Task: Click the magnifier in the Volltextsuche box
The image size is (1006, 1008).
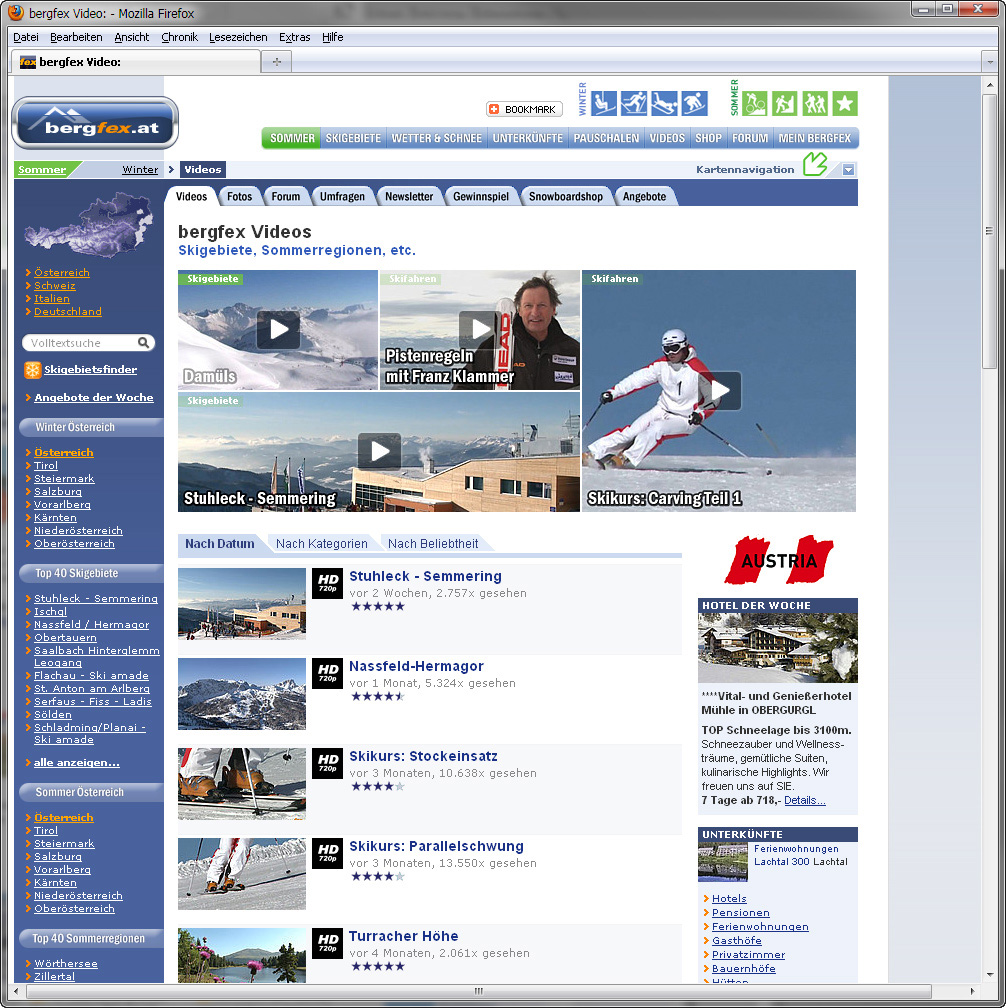Action: pos(144,343)
